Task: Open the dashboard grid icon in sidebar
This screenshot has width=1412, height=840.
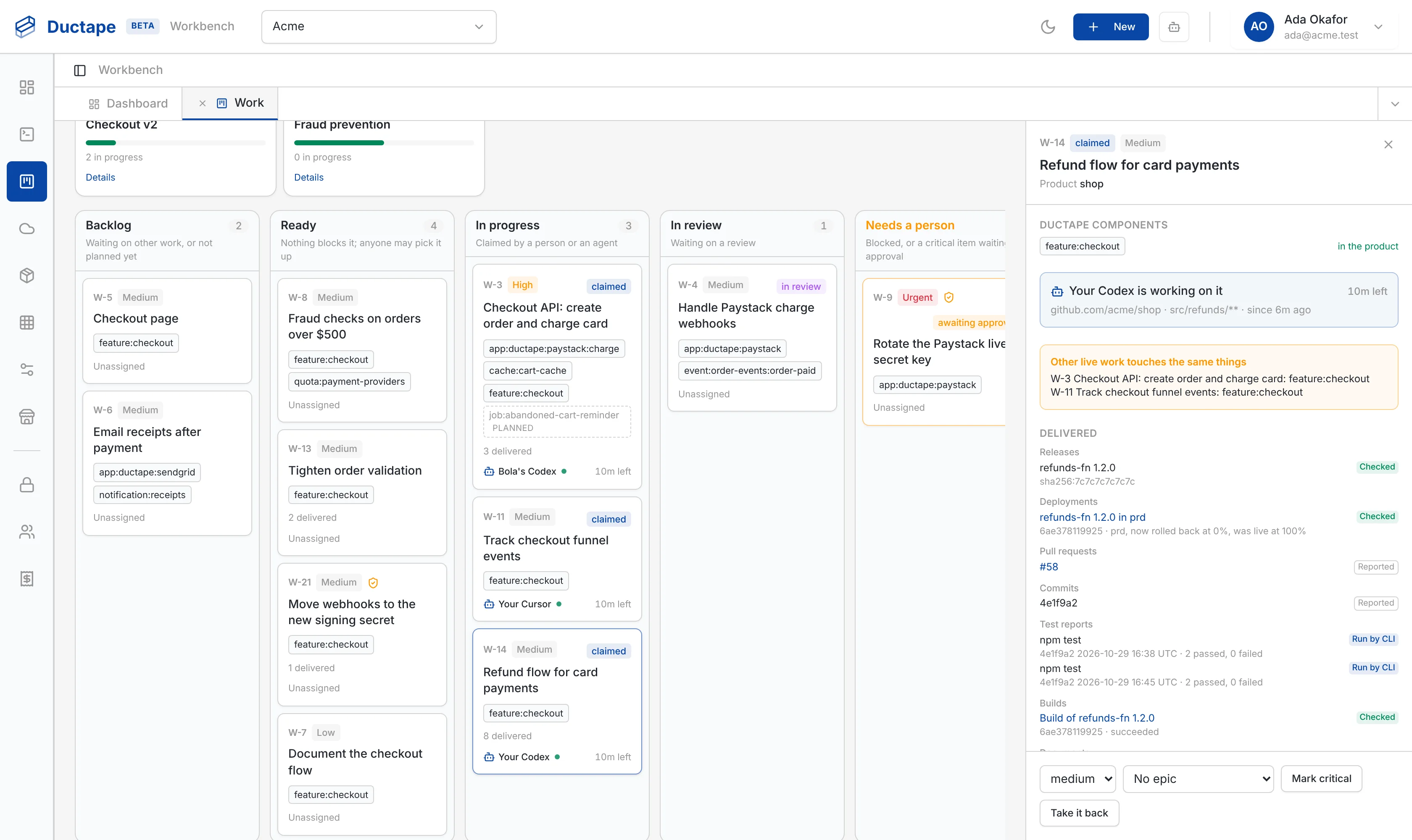Action: [26, 87]
